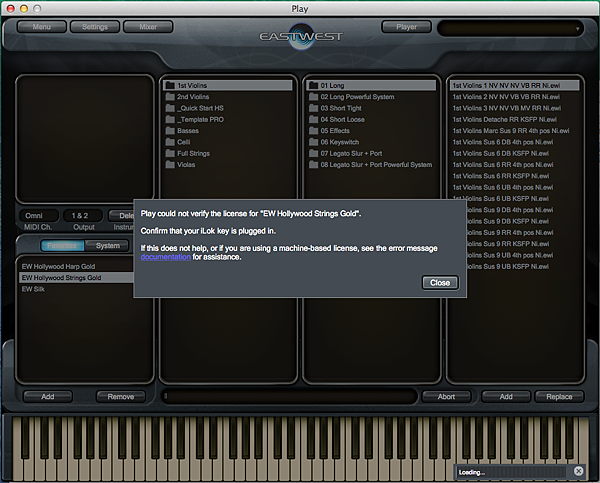Click the empty loaded-instruments list
This screenshot has height=483, width=600.
(85, 139)
